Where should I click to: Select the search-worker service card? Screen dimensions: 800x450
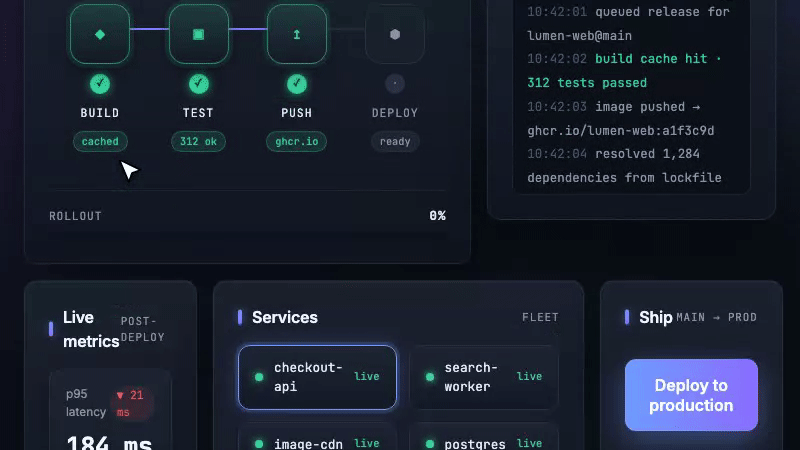(484, 377)
